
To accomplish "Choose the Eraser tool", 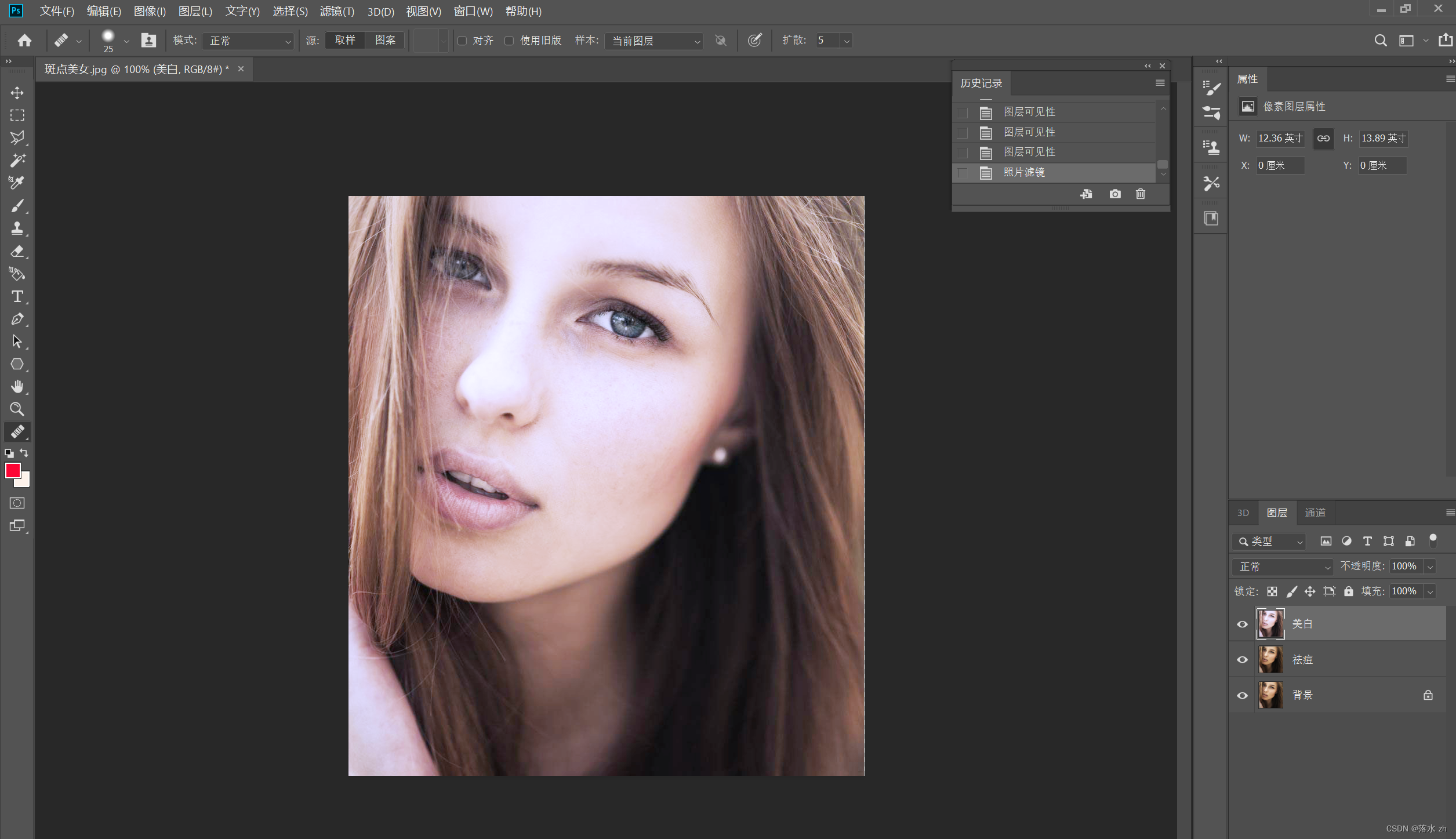I will click(17, 251).
